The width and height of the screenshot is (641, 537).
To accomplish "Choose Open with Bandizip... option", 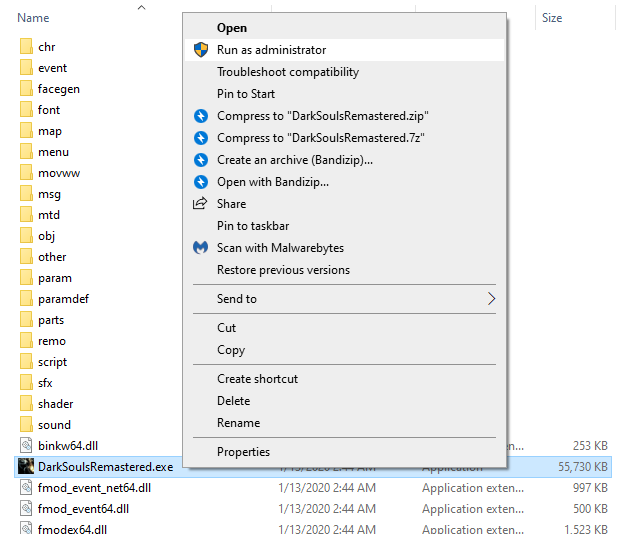I will (x=273, y=182).
